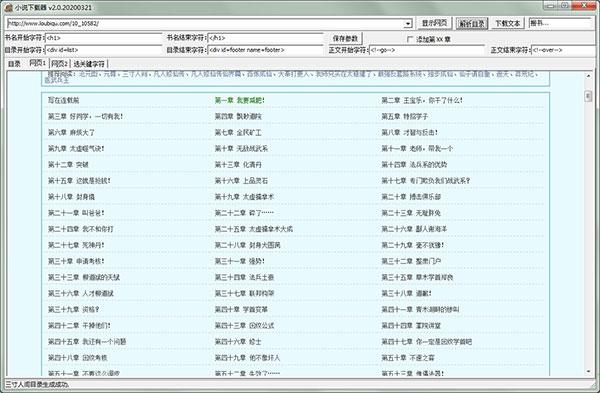Click the 正文结束字符 field with <!--over-->

coord(563,50)
